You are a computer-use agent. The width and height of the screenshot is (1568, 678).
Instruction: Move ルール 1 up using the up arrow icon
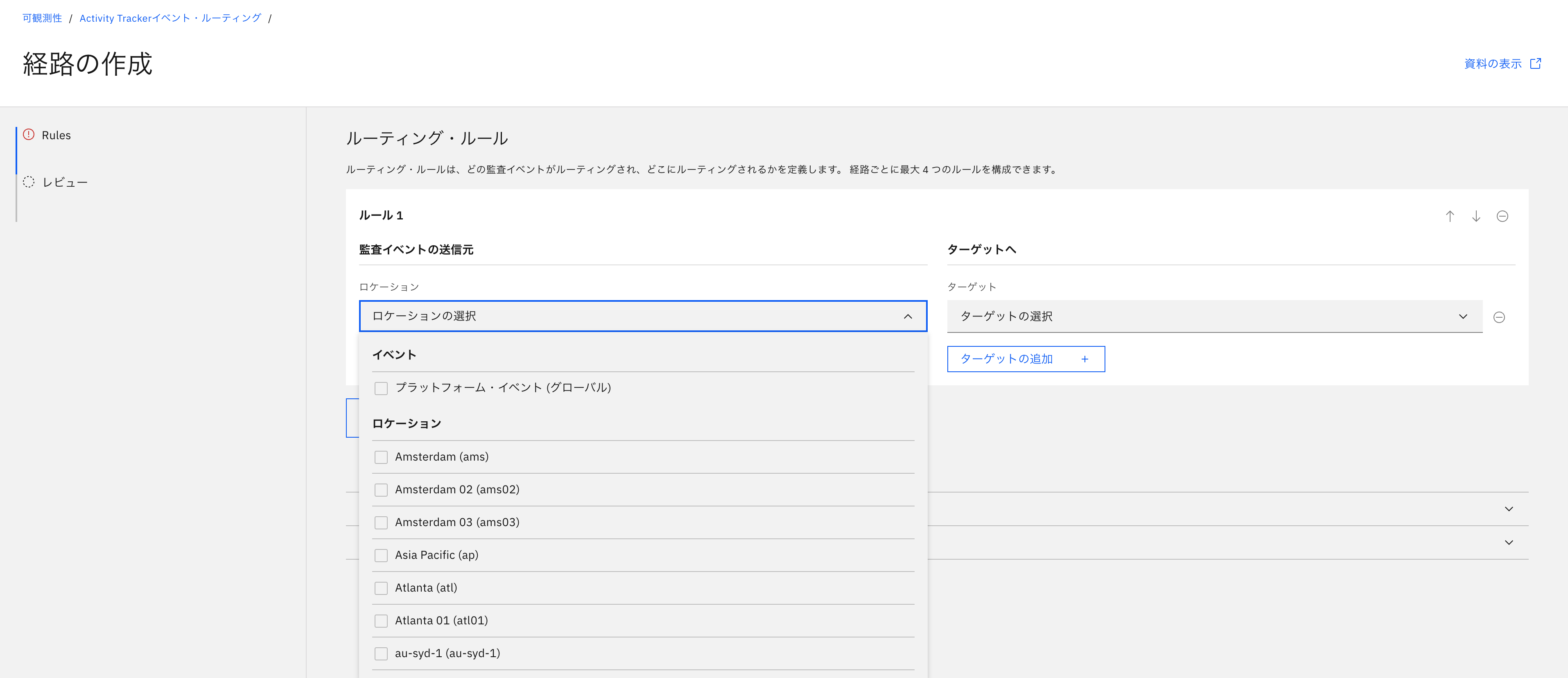(1450, 216)
